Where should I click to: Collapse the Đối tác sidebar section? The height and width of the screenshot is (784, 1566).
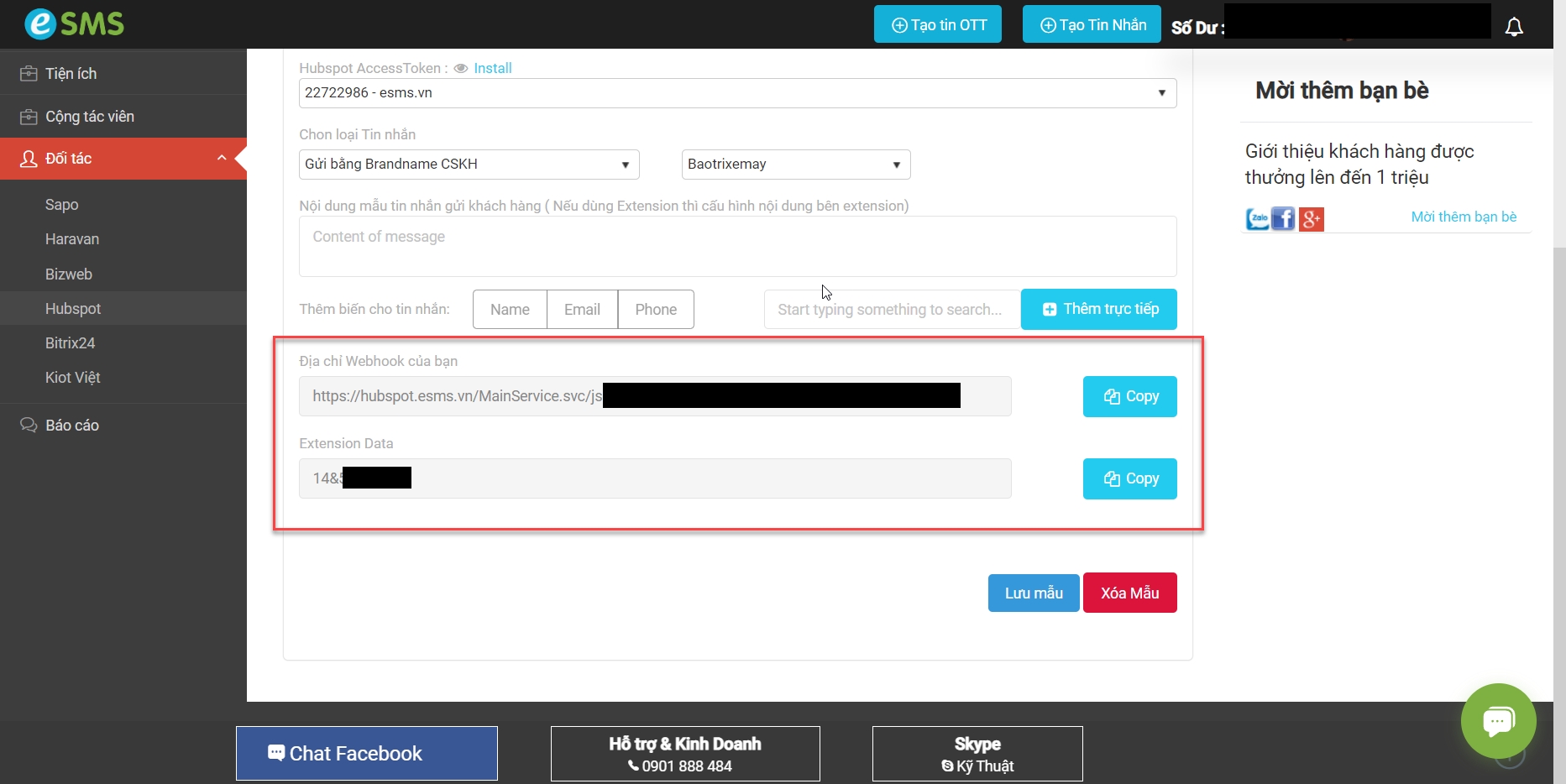coord(222,159)
